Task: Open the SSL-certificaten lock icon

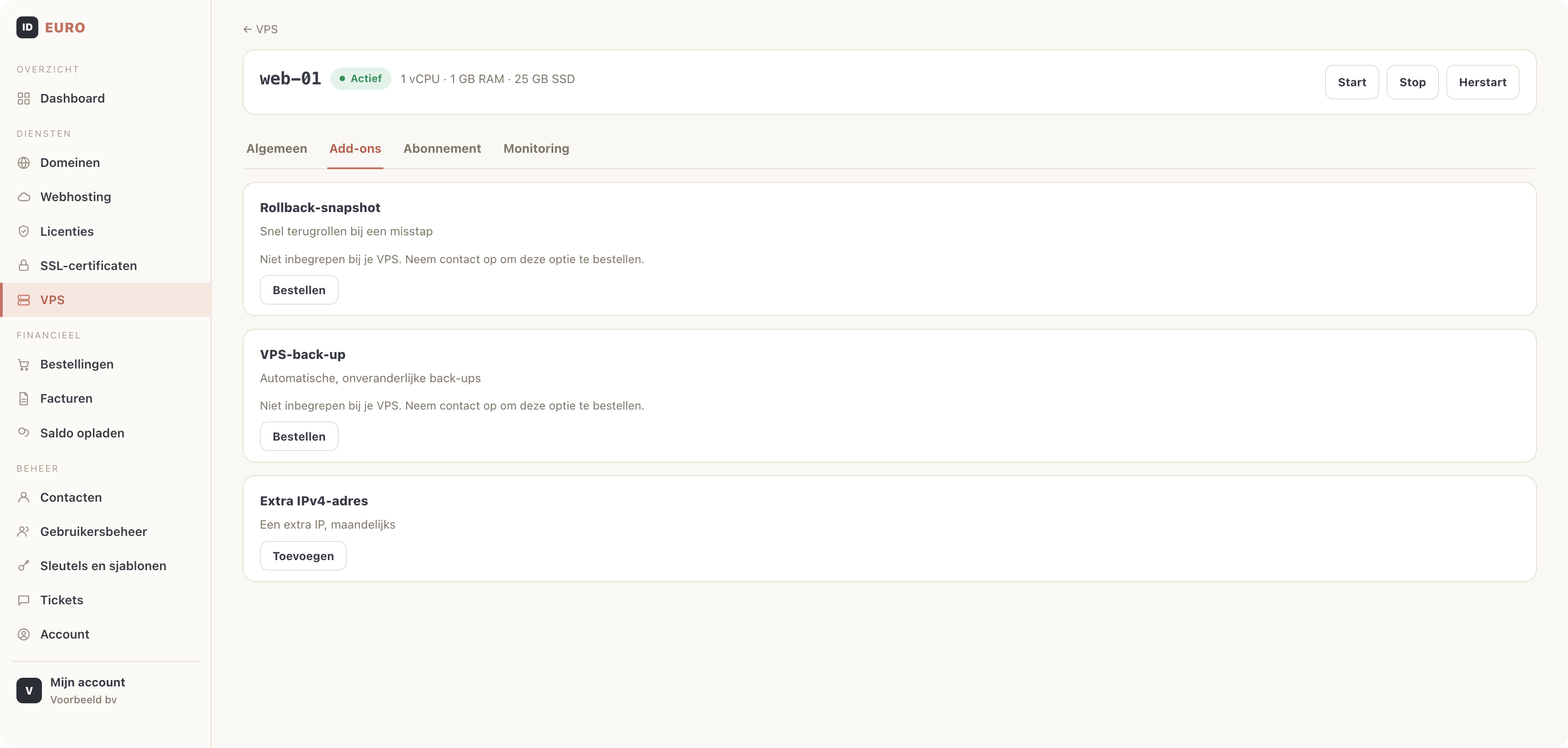Action: (24, 265)
